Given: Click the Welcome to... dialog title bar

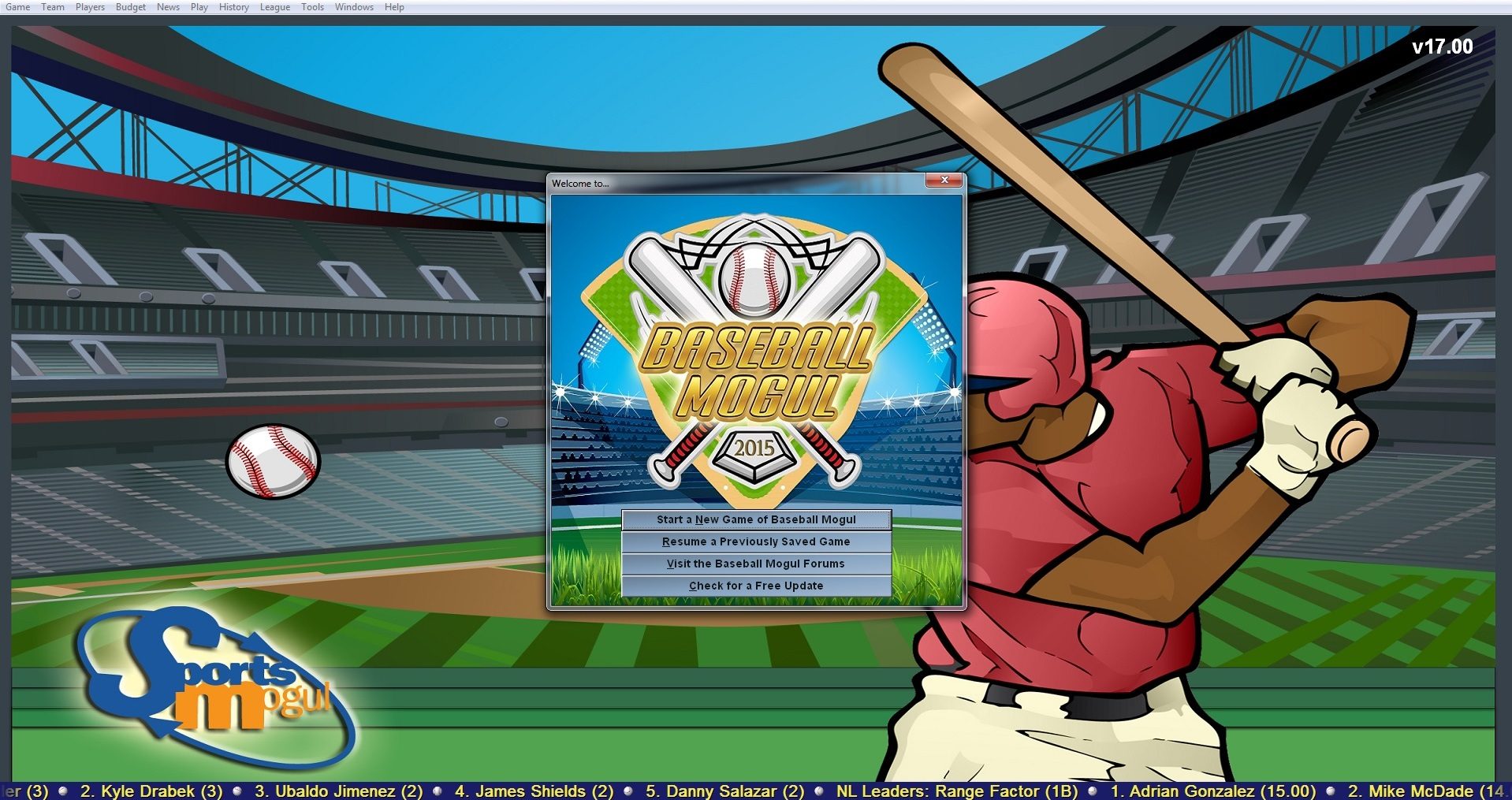Looking at the screenshot, I should (737, 183).
